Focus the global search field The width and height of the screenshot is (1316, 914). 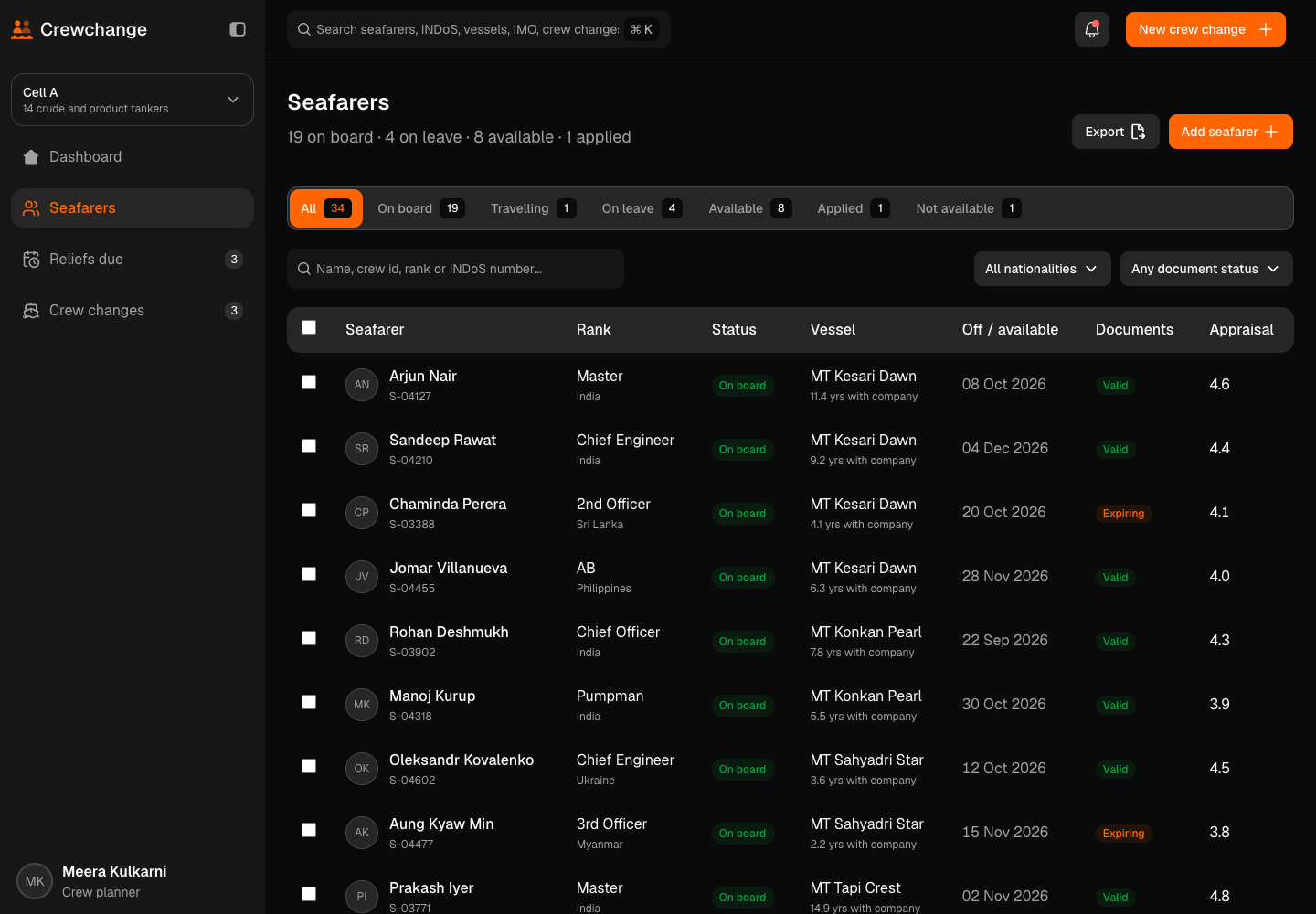click(x=479, y=29)
